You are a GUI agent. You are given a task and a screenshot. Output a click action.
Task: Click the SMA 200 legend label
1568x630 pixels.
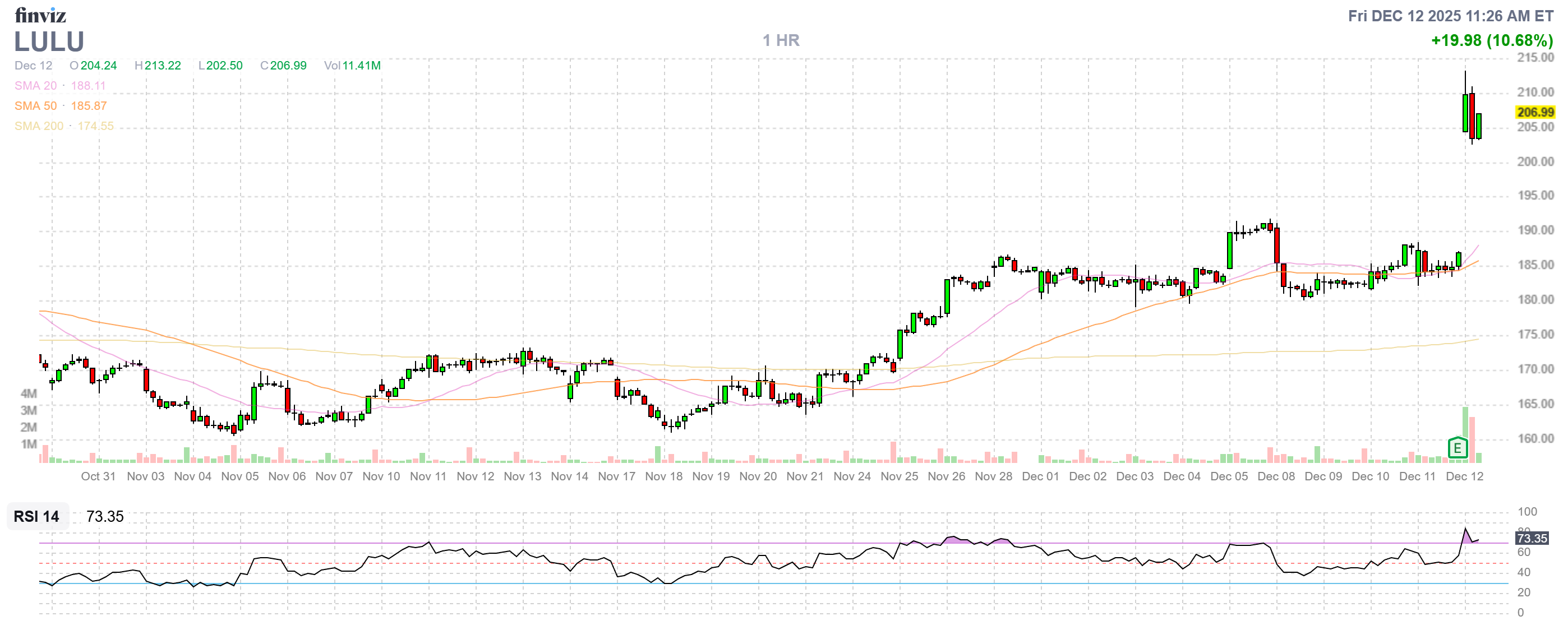(38, 126)
